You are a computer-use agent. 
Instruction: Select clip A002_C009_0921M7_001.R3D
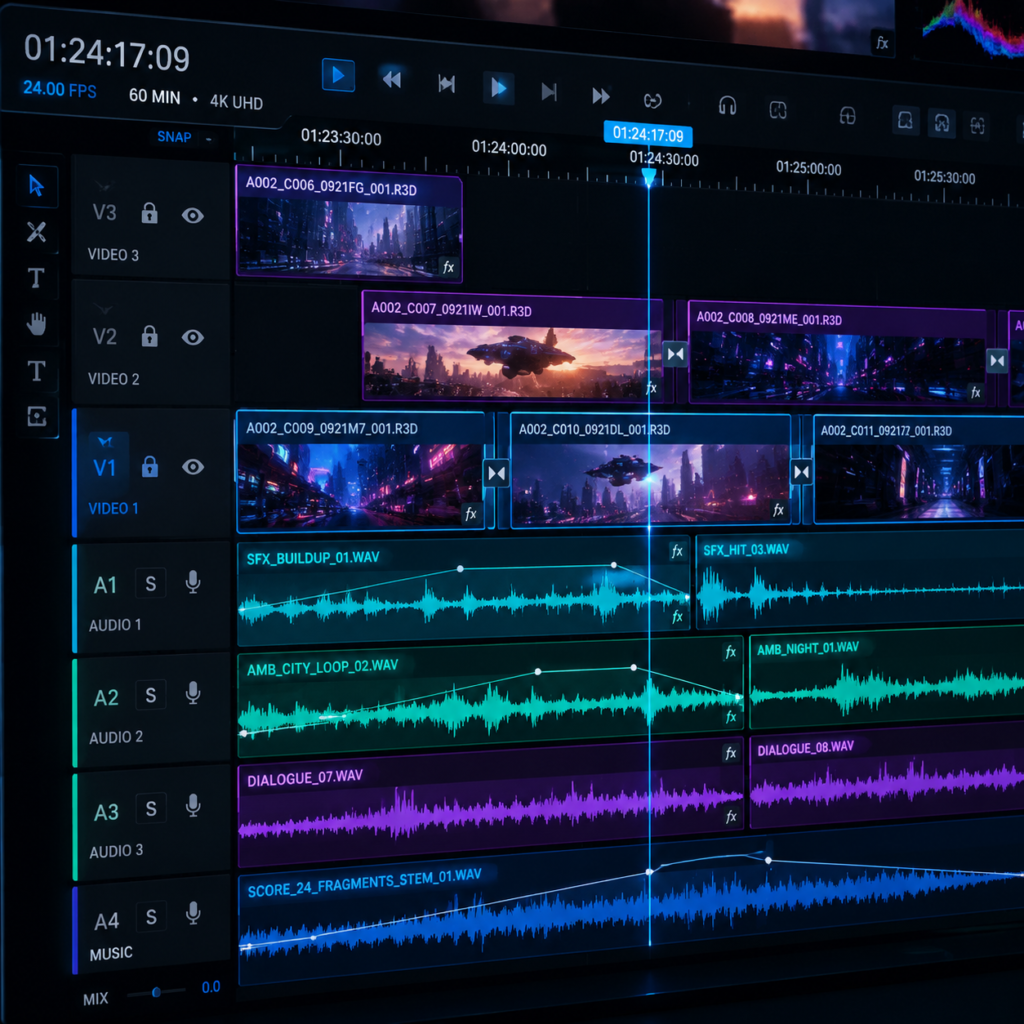point(360,471)
